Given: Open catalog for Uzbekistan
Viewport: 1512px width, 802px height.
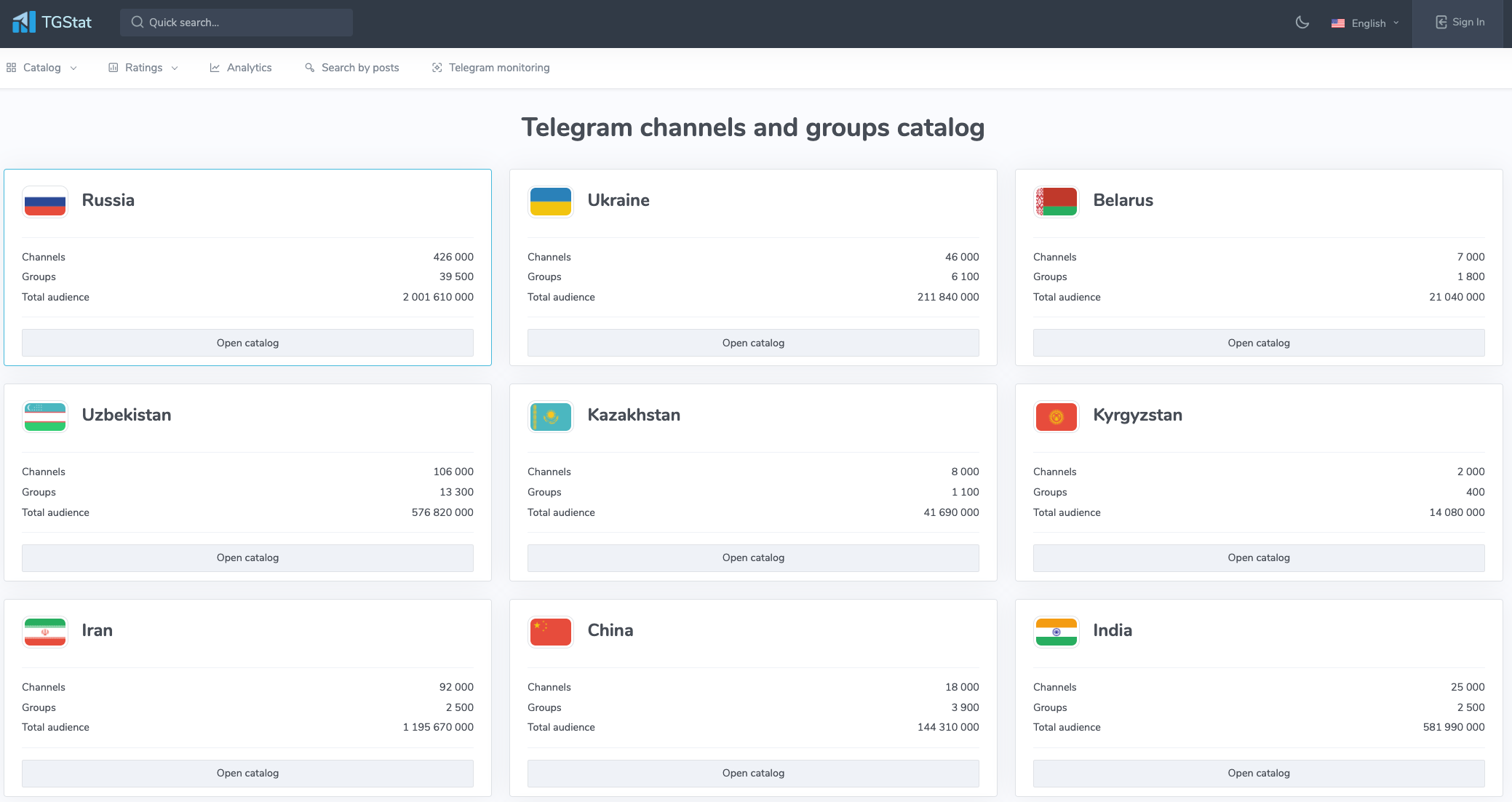Looking at the screenshot, I should [x=247, y=557].
